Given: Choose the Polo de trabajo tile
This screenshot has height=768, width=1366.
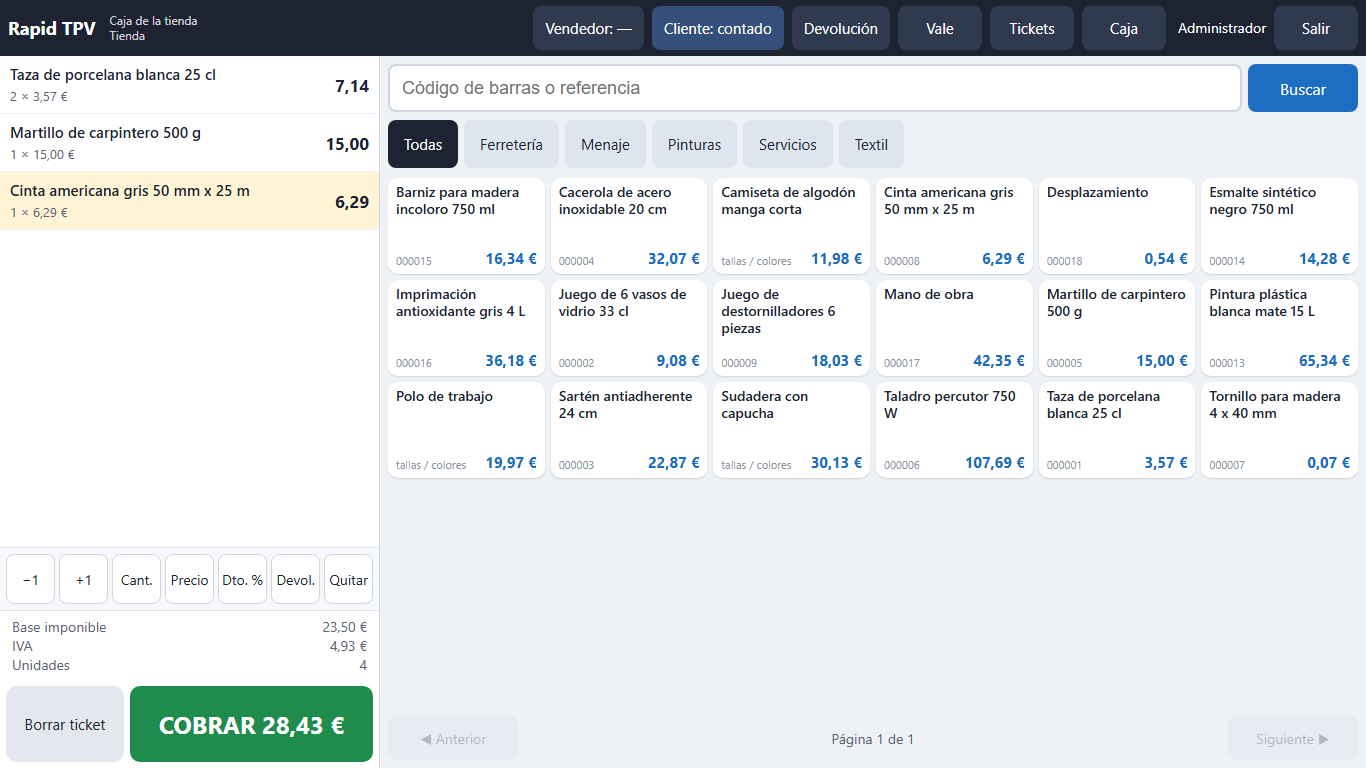Looking at the screenshot, I should (x=466, y=429).
